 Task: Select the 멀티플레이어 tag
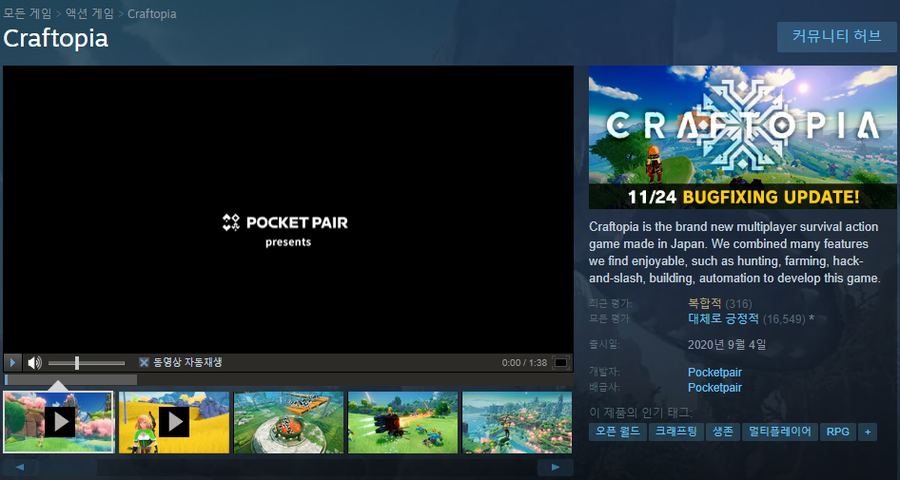pyautogui.click(x=779, y=432)
